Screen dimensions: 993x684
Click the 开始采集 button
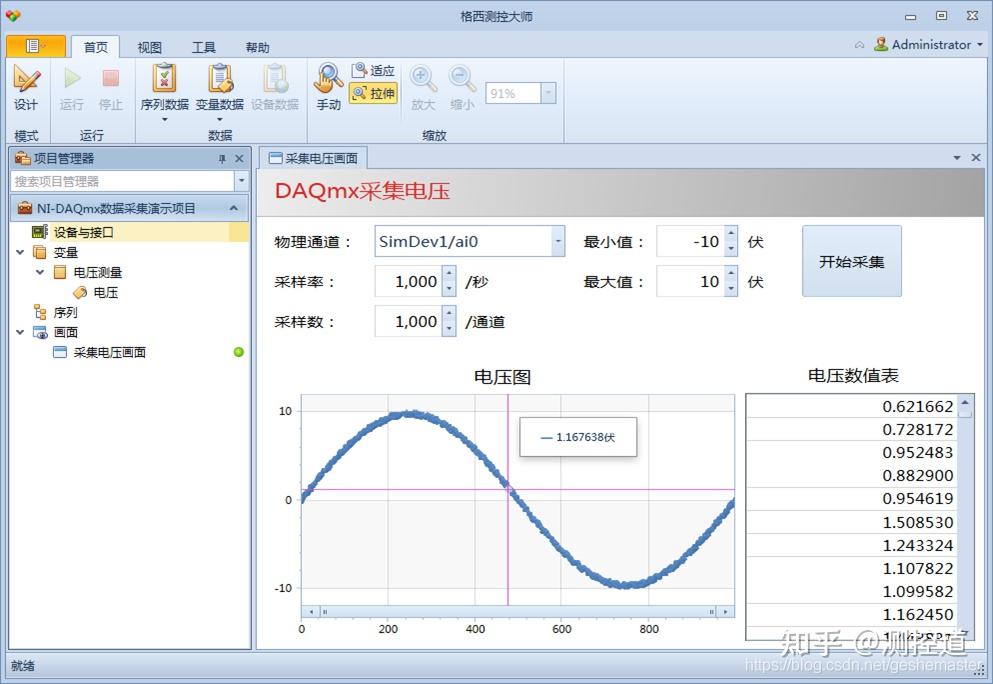pos(851,260)
